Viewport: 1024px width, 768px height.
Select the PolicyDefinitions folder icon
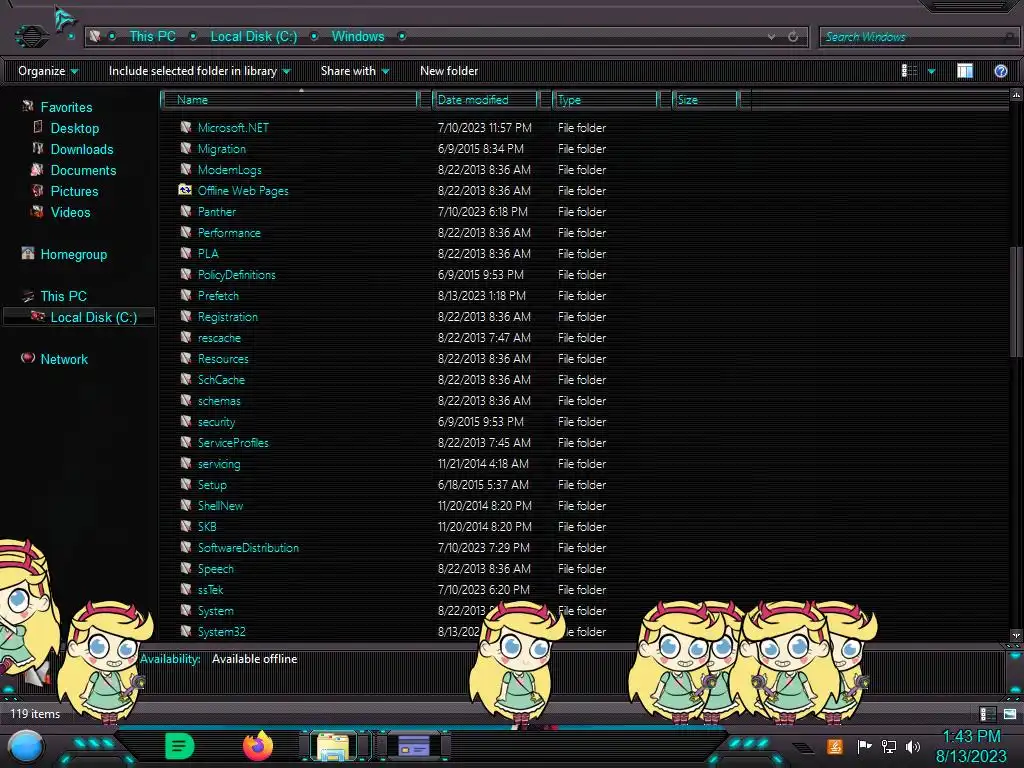185,274
